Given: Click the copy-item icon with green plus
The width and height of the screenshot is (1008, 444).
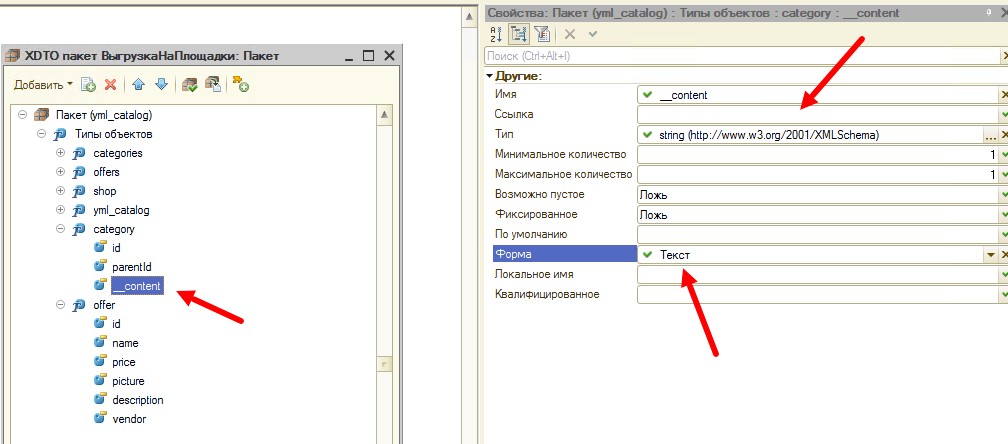Looking at the screenshot, I should [88, 84].
